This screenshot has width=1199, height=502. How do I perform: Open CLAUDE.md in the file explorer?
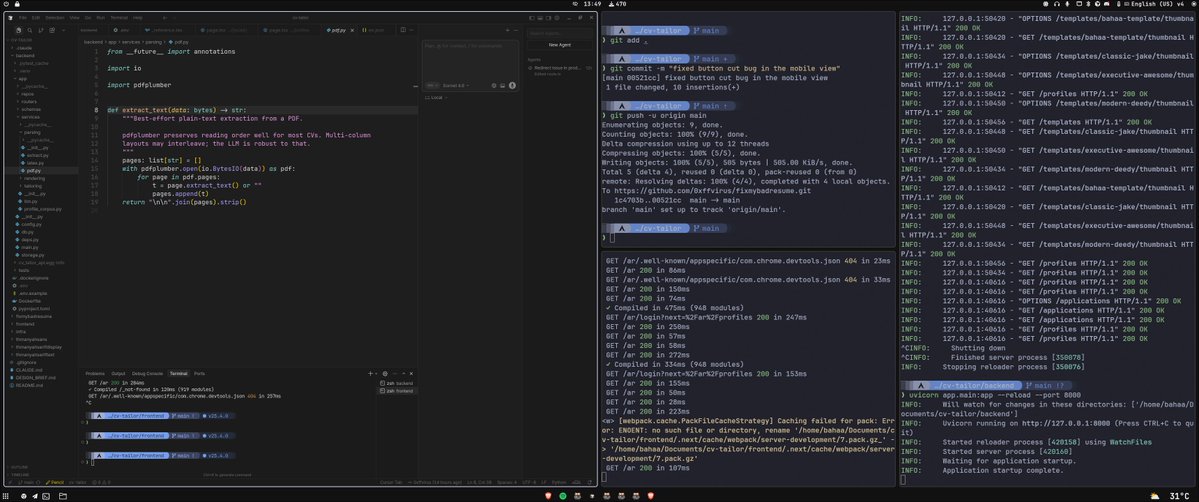(29, 370)
